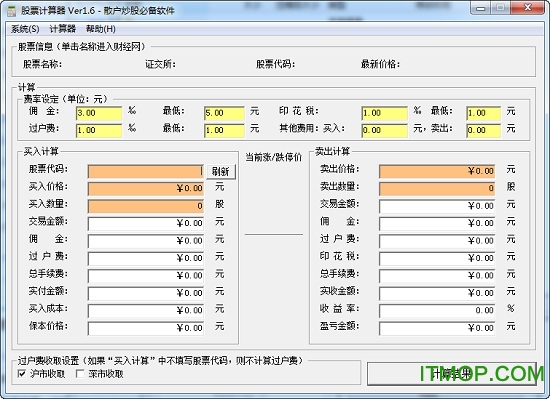Focus the 股票代码 input in 买入计算
This screenshot has height=399, width=550.
[x=146, y=171]
